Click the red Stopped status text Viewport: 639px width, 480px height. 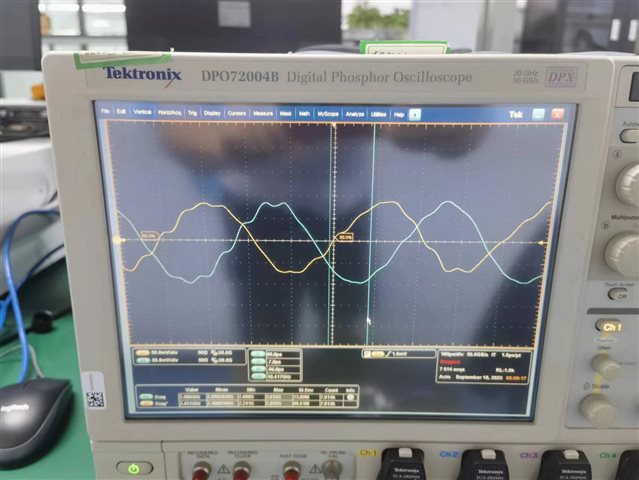click(x=450, y=362)
